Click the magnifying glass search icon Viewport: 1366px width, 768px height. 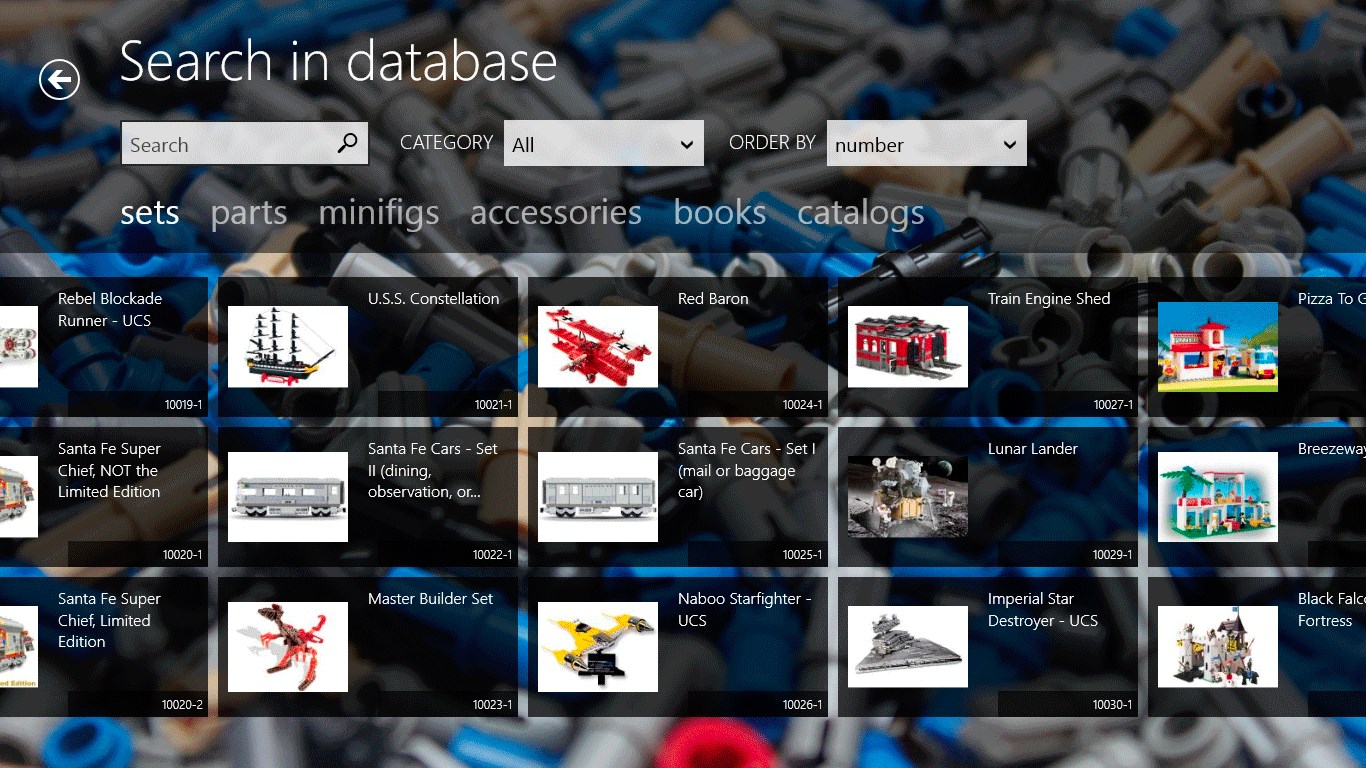point(347,143)
